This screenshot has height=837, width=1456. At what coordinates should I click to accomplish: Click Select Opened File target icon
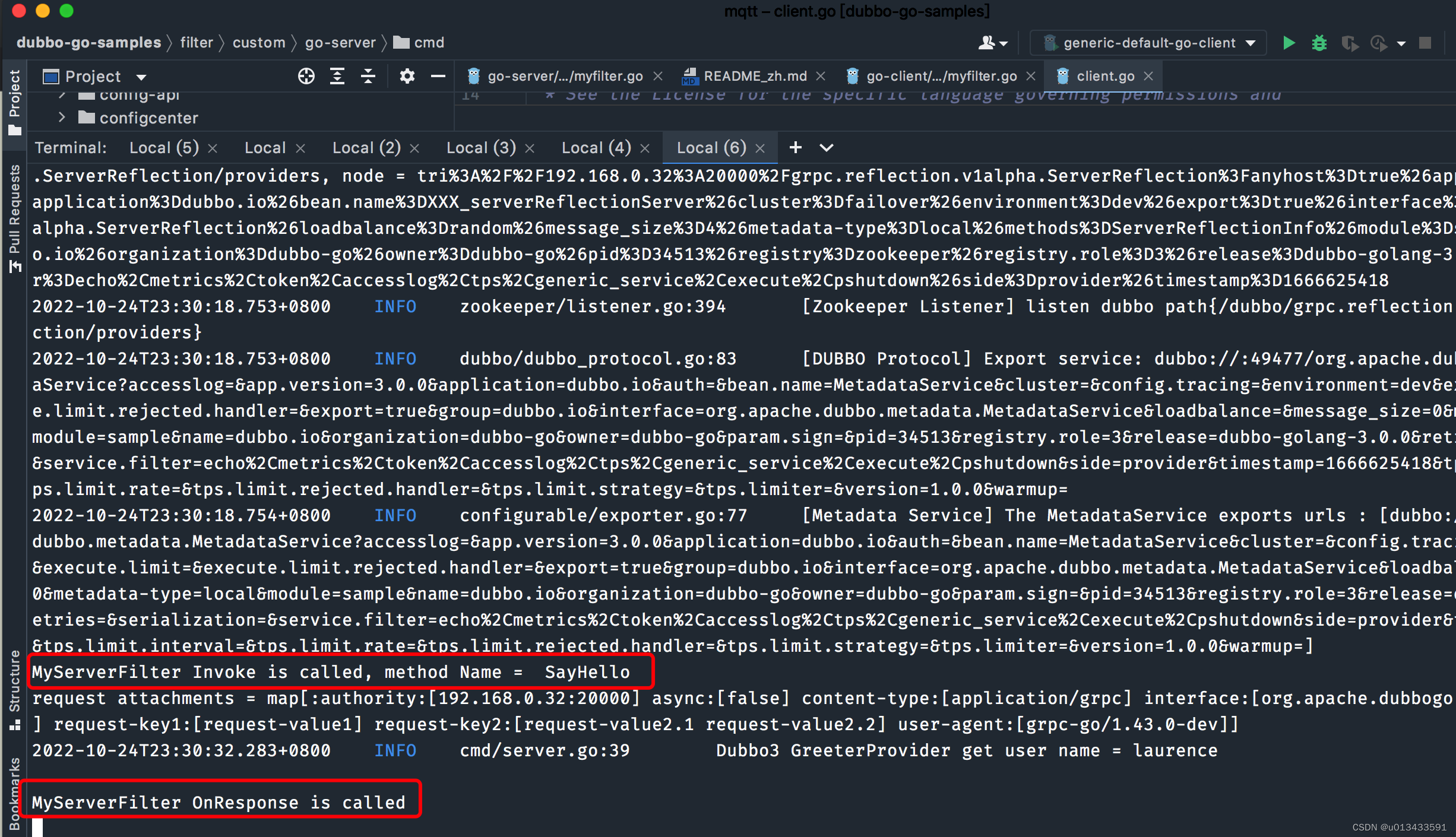[x=306, y=77]
